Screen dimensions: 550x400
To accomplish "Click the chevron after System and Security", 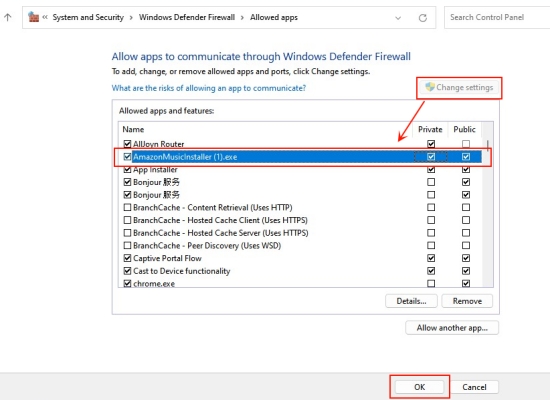I will click(x=131, y=18).
